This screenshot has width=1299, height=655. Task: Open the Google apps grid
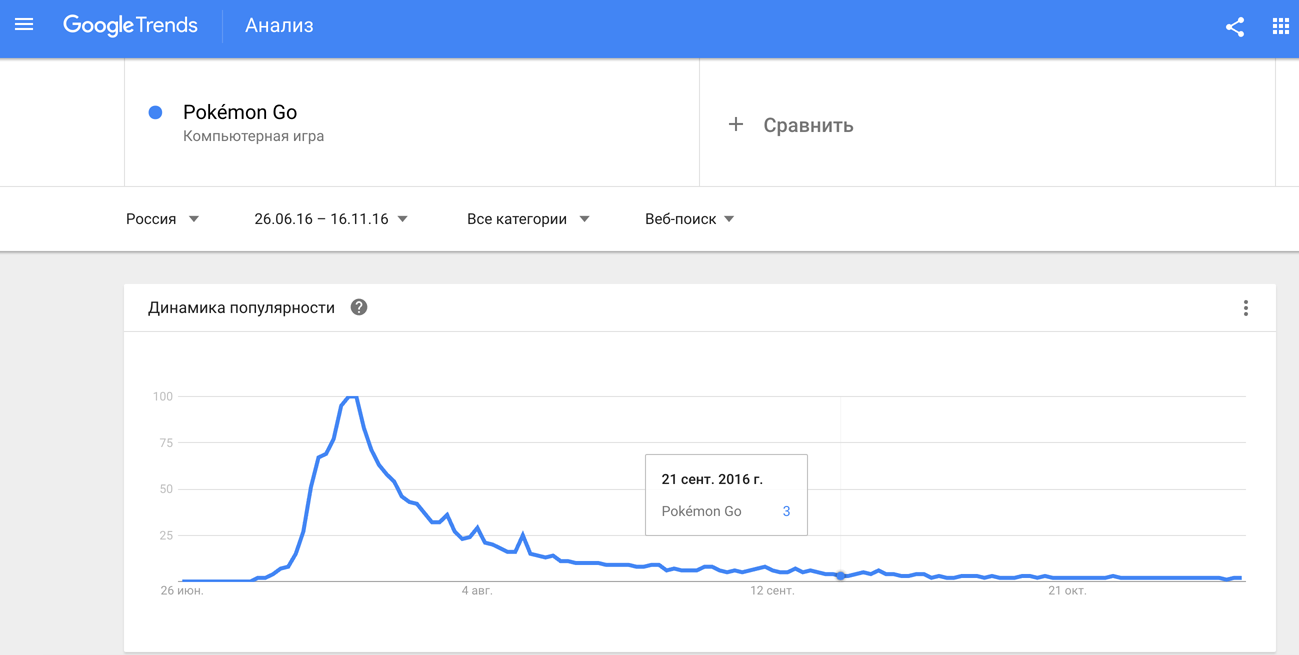tap(1280, 27)
